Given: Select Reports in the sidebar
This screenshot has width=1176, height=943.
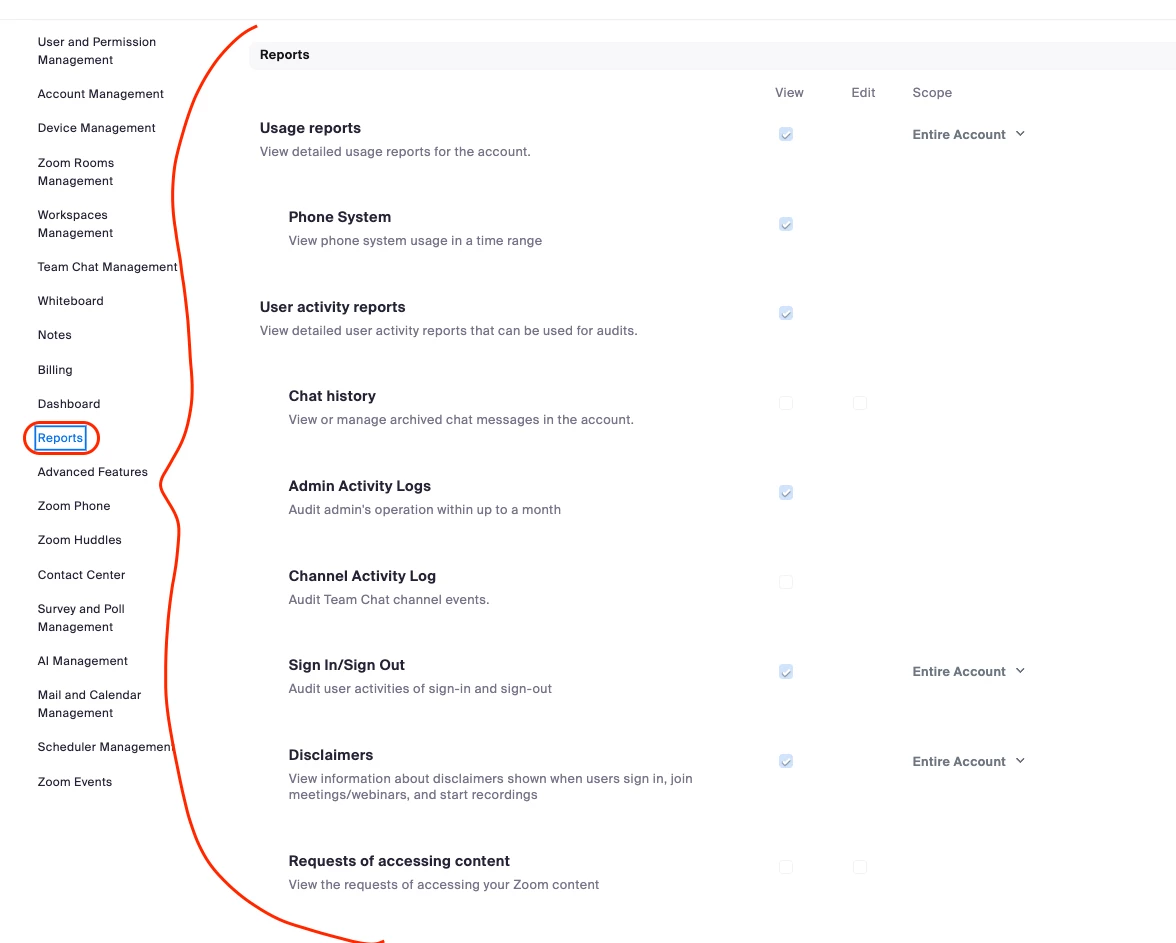Looking at the screenshot, I should pyautogui.click(x=60, y=438).
